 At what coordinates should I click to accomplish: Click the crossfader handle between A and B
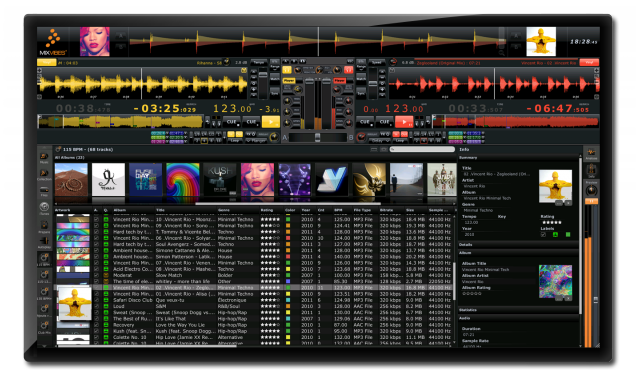click(x=318, y=137)
